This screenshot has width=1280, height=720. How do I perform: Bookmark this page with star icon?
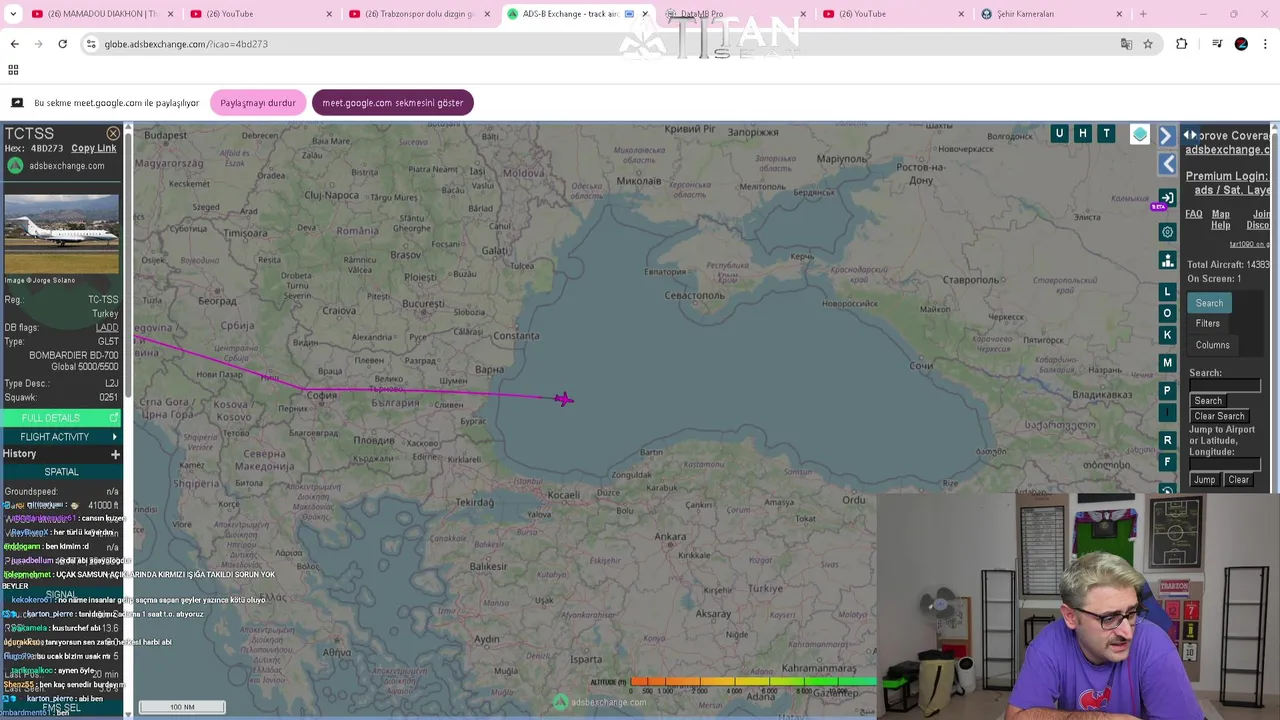[1148, 44]
